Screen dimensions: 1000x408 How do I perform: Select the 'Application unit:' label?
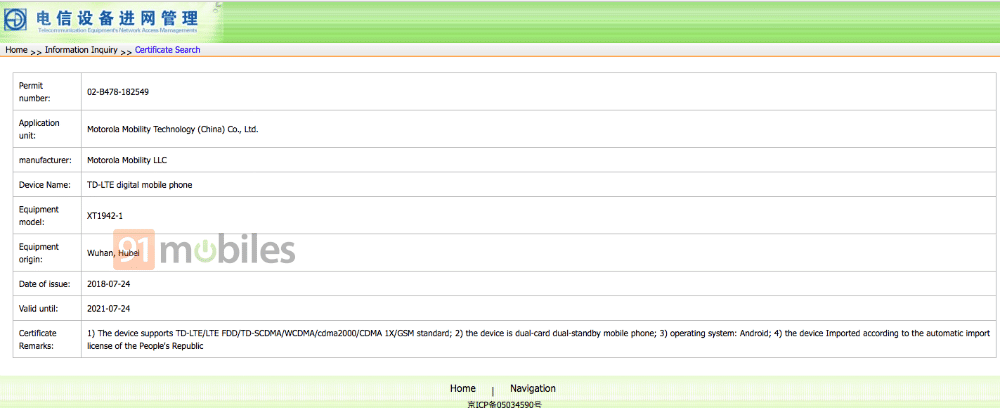click(39, 129)
